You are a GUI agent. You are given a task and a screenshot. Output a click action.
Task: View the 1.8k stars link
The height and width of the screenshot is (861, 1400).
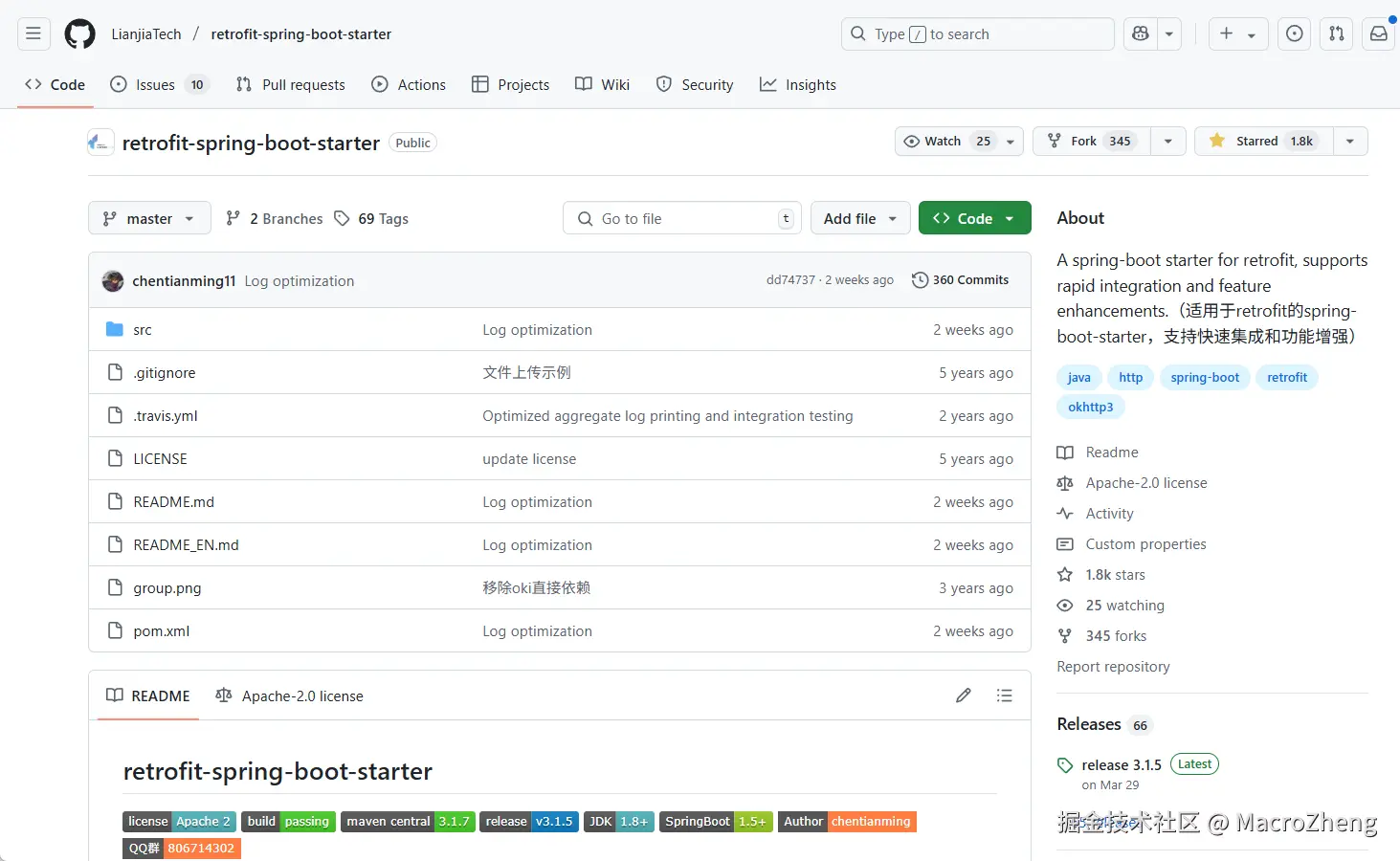tap(1102, 574)
